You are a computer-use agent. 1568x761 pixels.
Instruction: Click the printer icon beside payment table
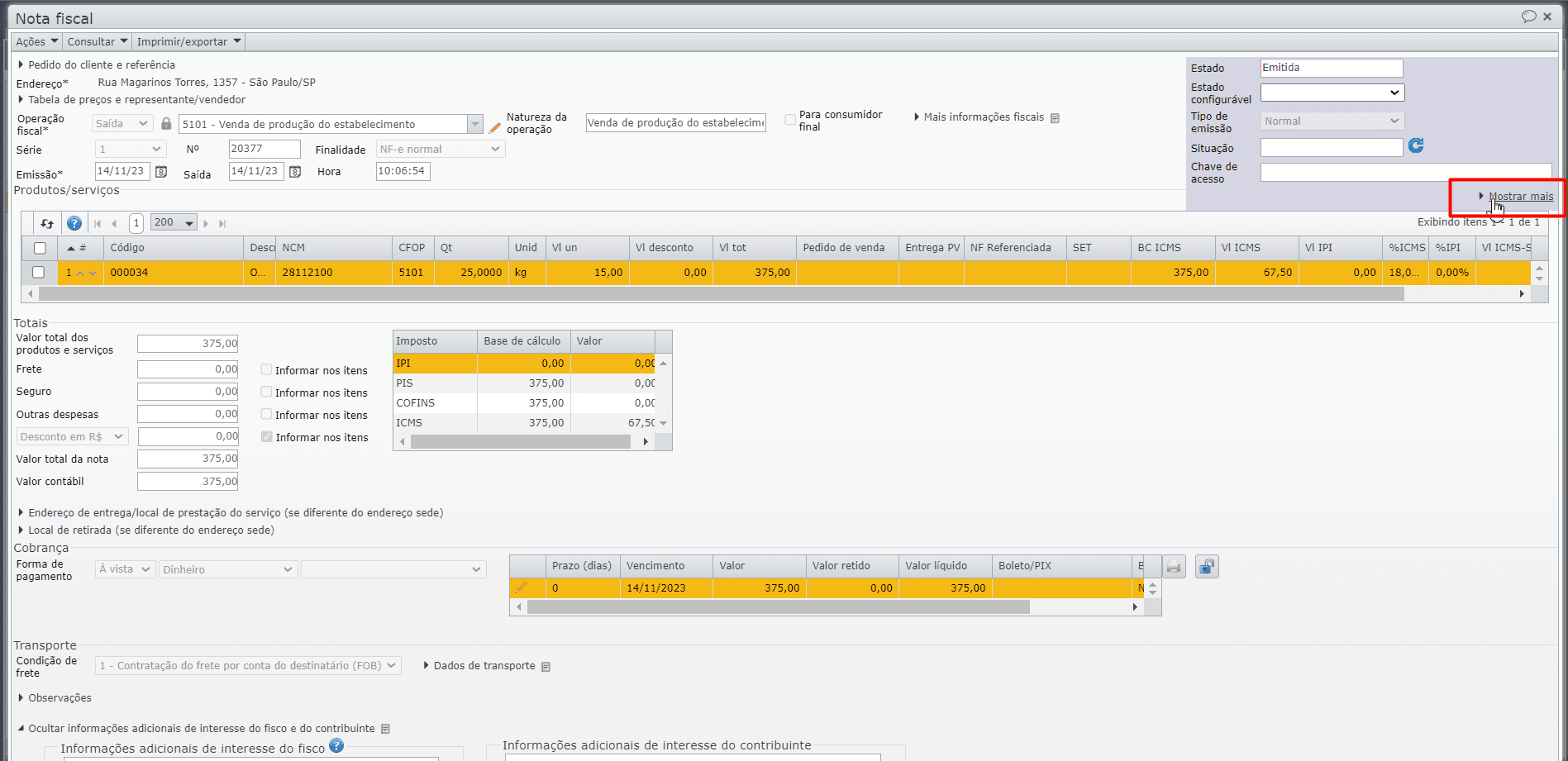[x=1174, y=567]
